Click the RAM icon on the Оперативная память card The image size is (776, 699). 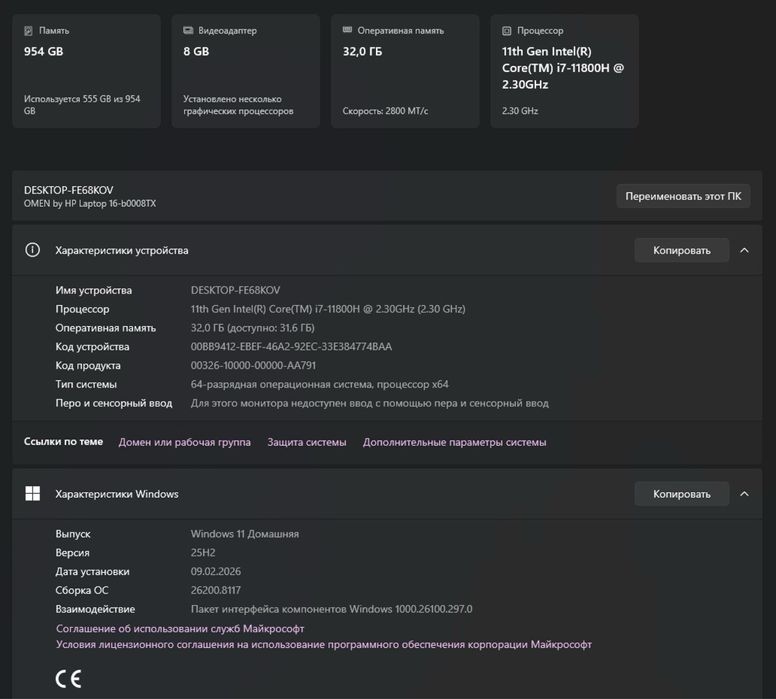point(347,30)
